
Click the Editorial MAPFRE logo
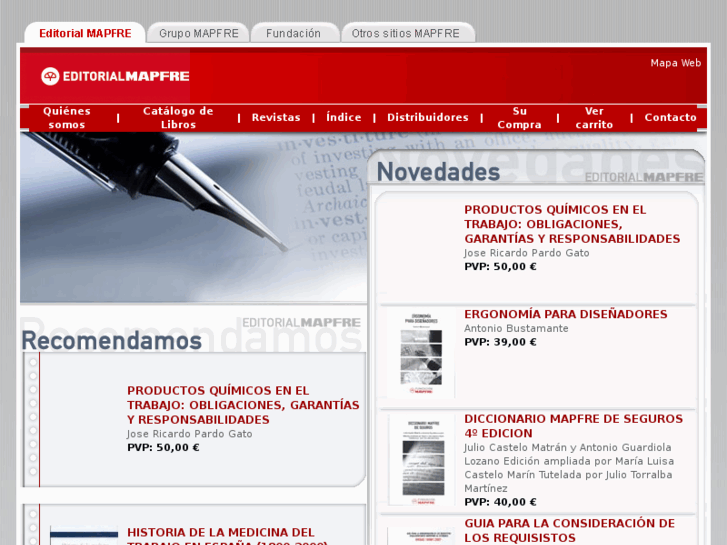pyautogui.click(x=115, y=76)
